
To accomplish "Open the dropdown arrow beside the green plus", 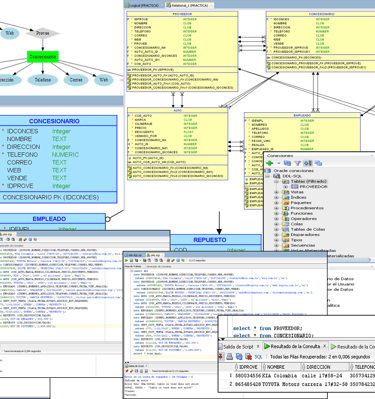I will [279, 163].
